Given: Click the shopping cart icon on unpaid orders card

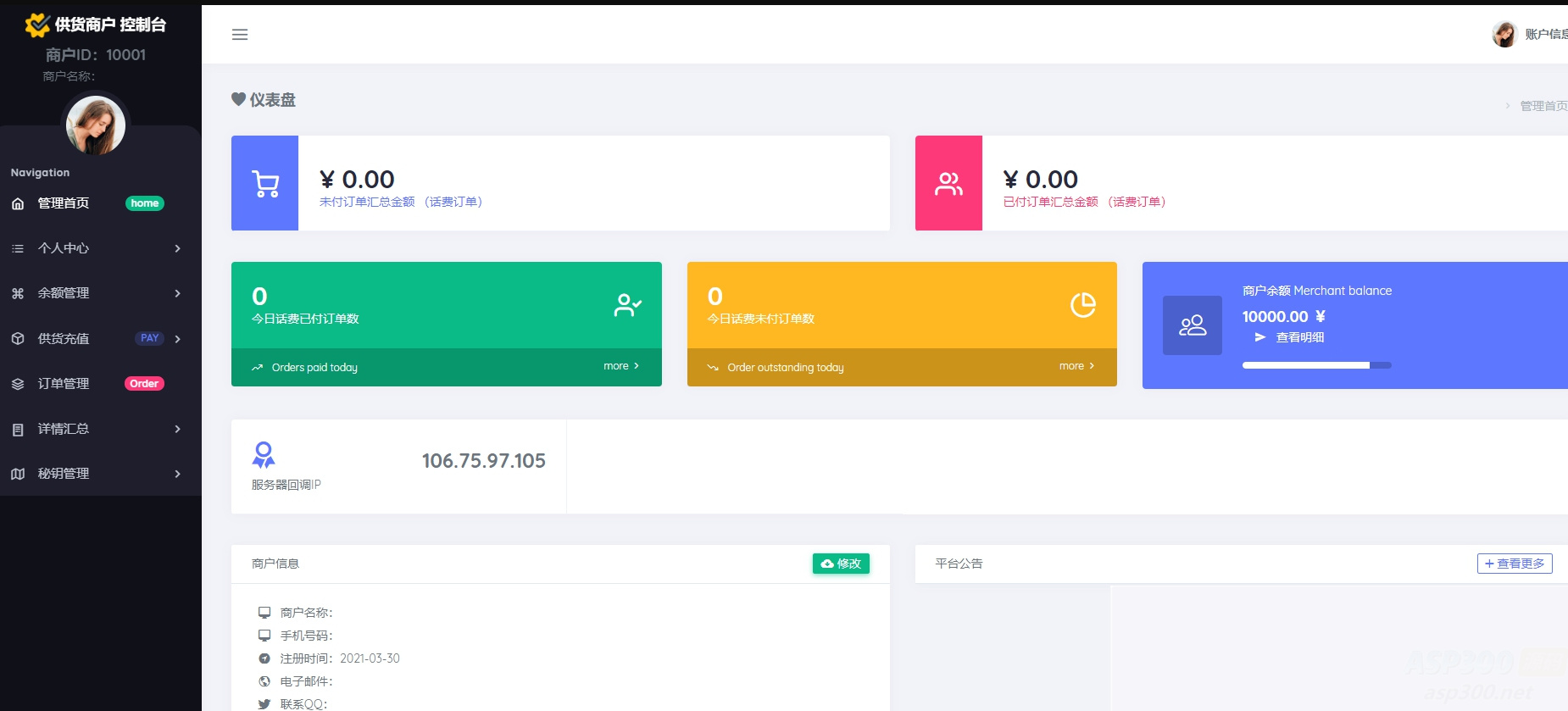Looking at the screenshot, I should pos(265,184).
